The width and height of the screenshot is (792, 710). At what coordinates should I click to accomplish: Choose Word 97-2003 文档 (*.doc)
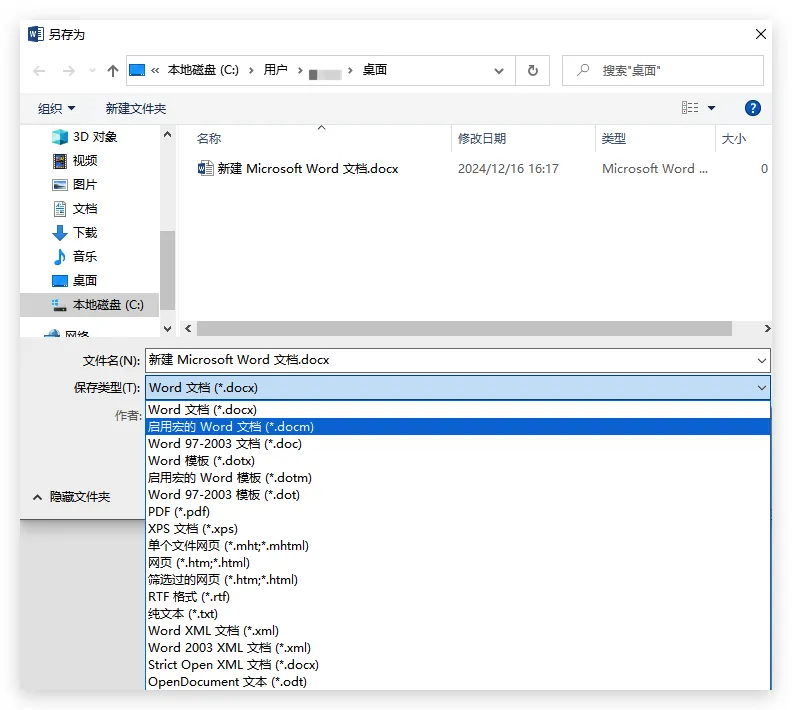click(x=458, y=444)
